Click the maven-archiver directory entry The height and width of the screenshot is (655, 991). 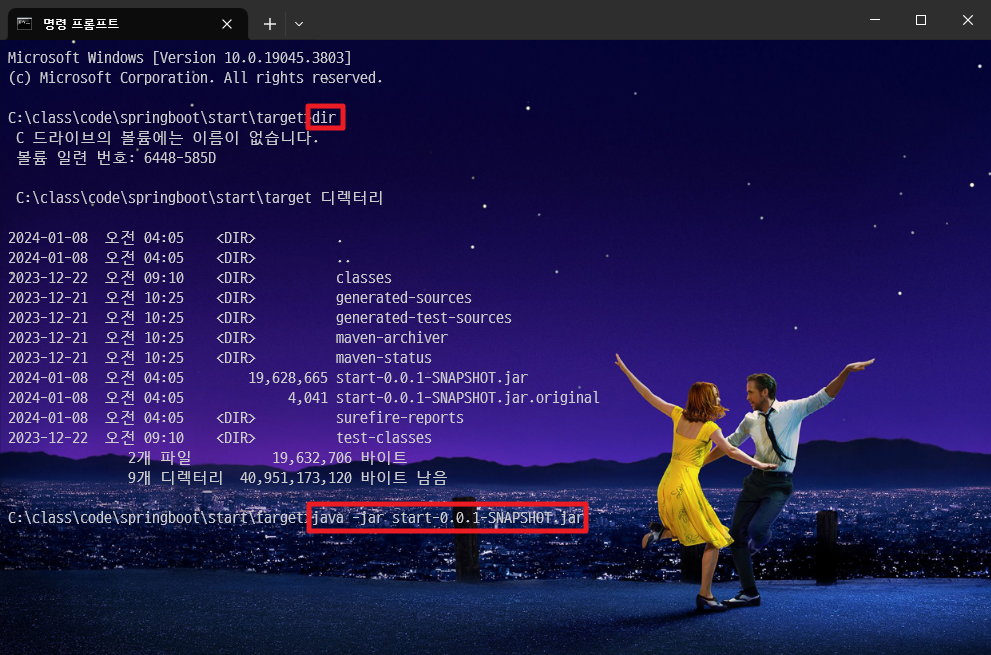pos(391,338)
